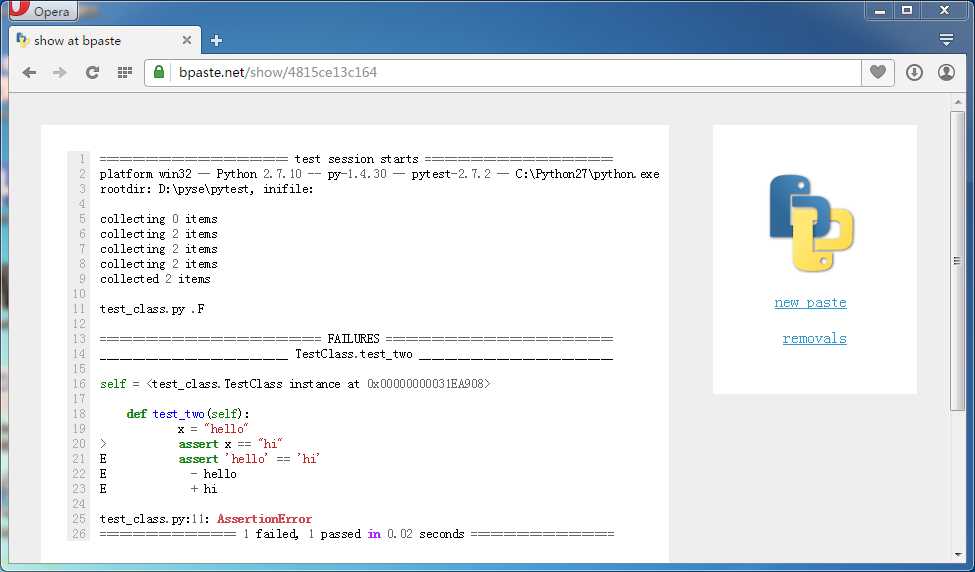
Task: Bookmark page with heart icon
Action: pyautogui.click(x=877, y=73)
